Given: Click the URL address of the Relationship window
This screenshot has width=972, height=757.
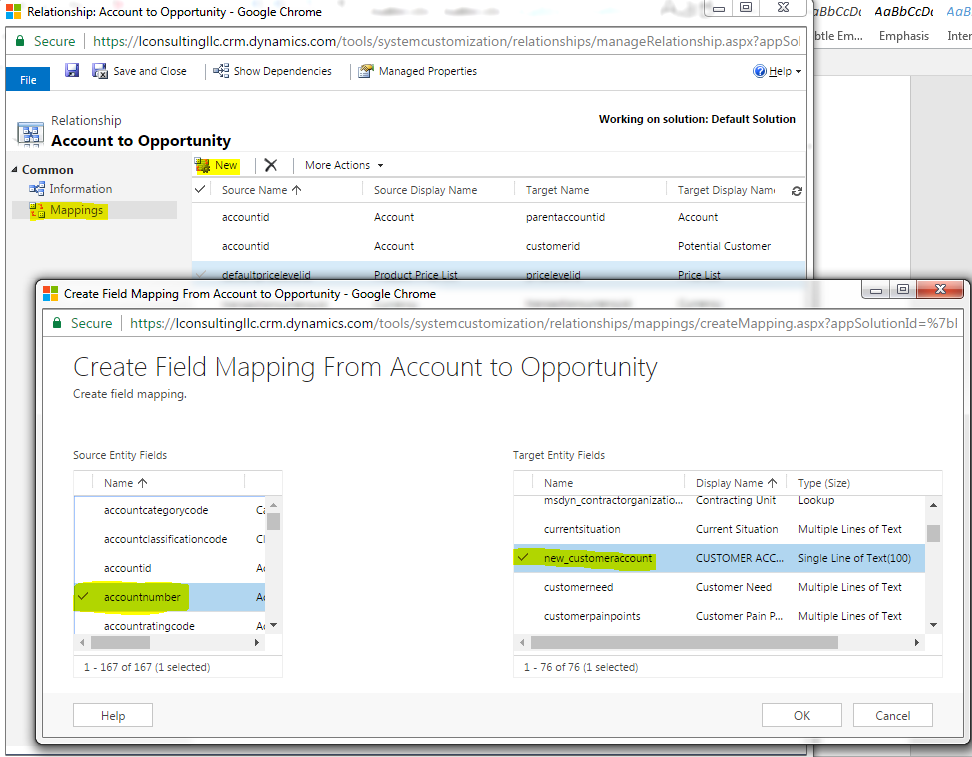Looking at the screenshot, I should pos(446,41).
